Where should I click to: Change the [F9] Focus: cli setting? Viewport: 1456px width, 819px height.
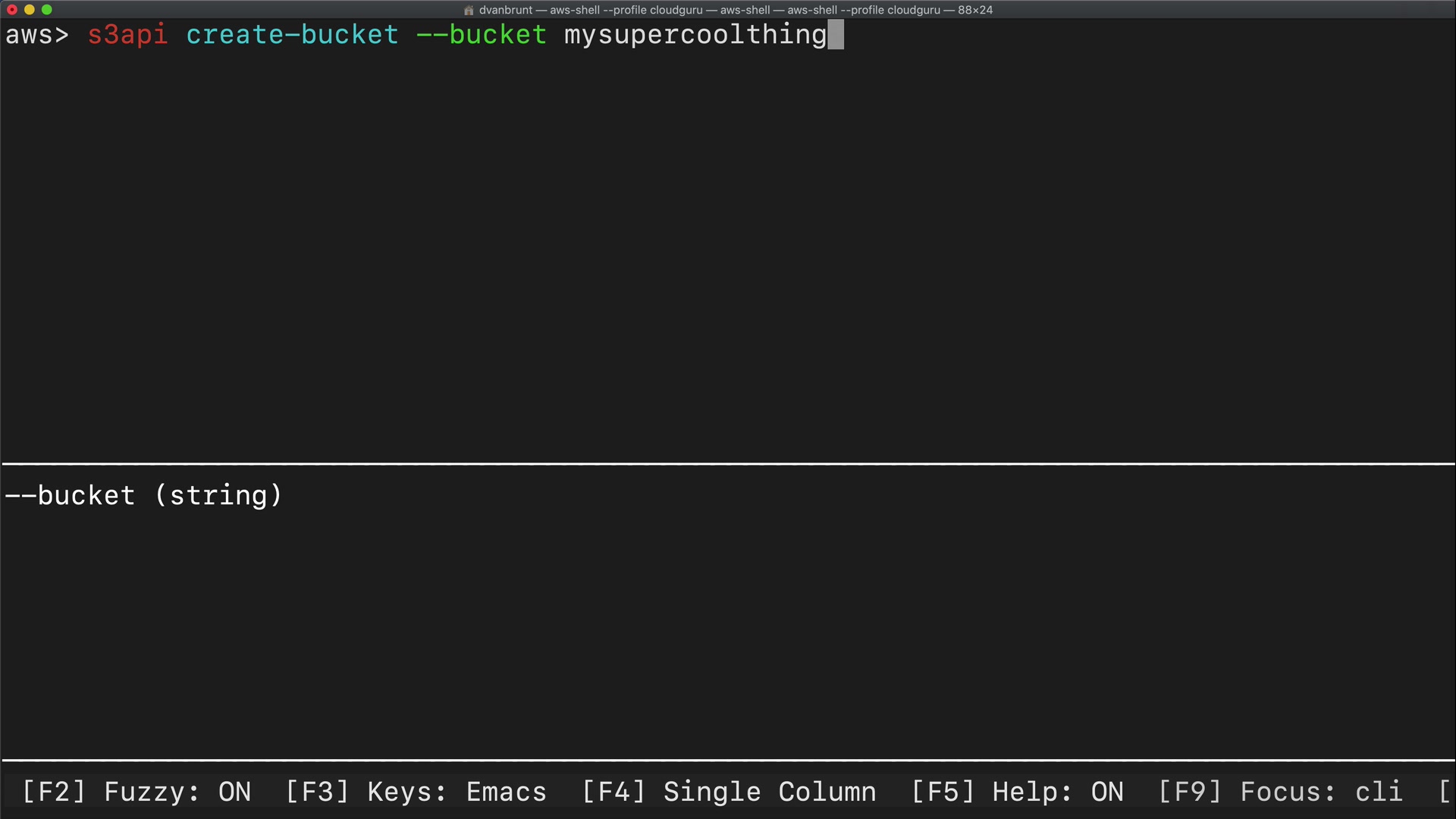tap(1280, 792)
